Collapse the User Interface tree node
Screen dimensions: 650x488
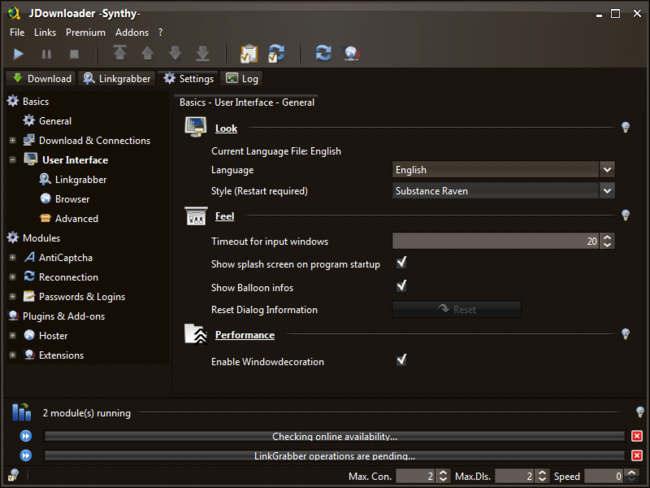[12, 160]
